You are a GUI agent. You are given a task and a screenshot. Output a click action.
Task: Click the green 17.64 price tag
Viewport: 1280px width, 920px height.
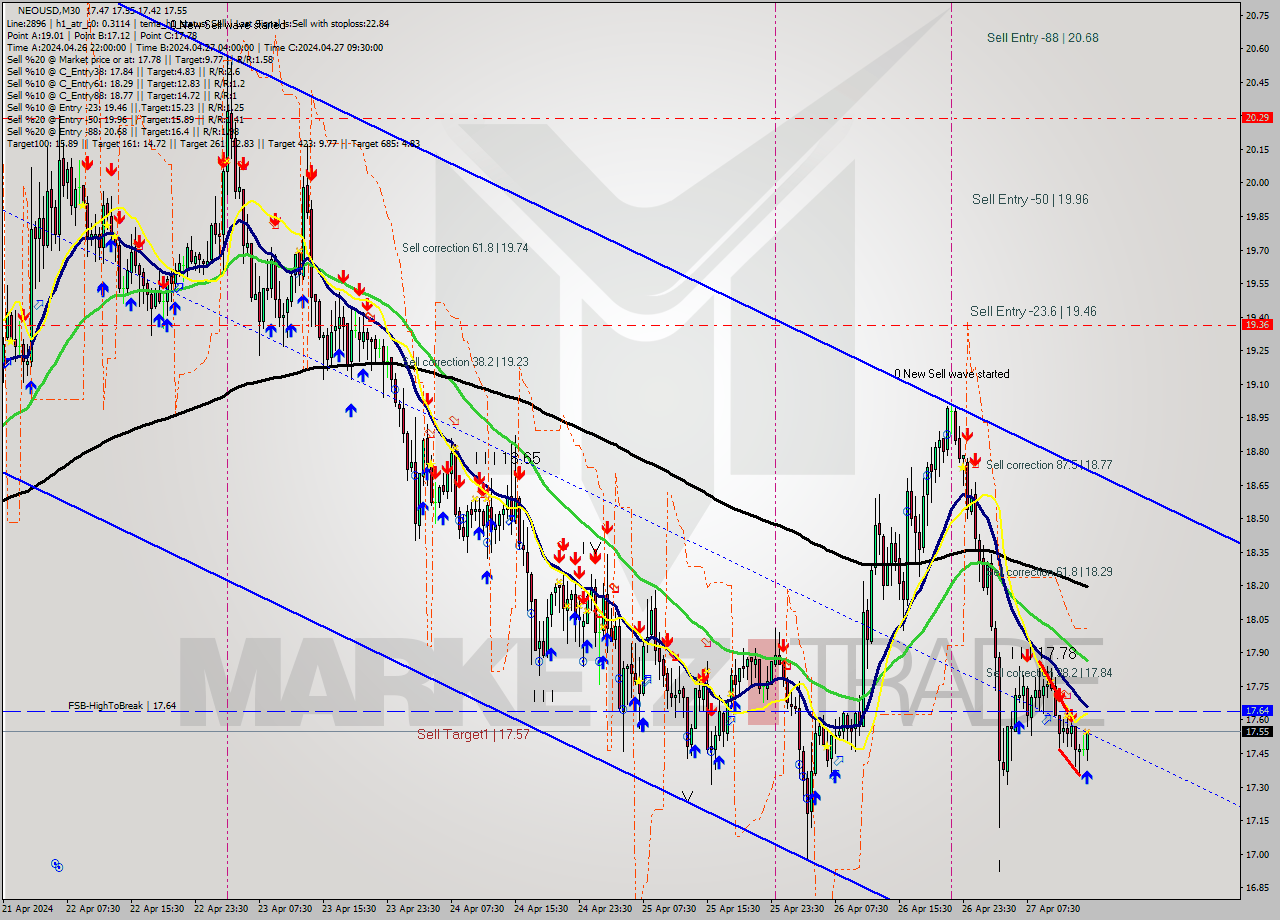point(1257,710)
